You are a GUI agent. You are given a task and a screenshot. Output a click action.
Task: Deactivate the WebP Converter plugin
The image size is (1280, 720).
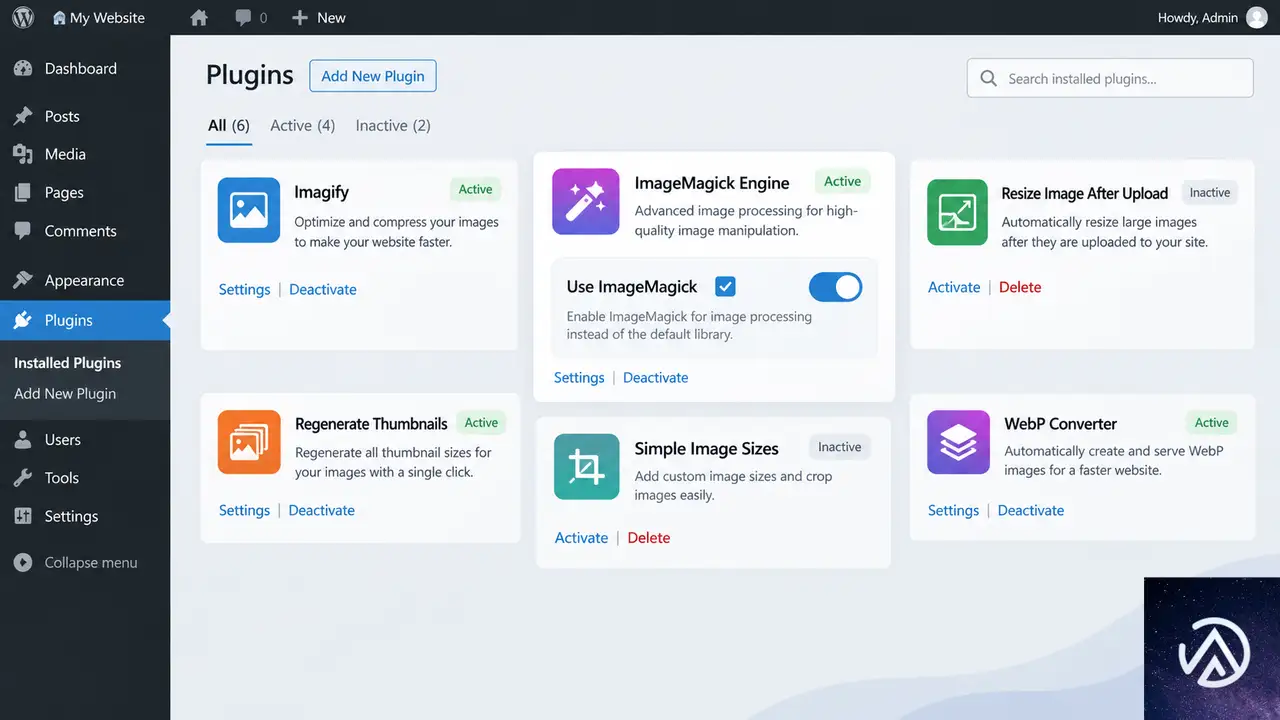pos(1031,511)
